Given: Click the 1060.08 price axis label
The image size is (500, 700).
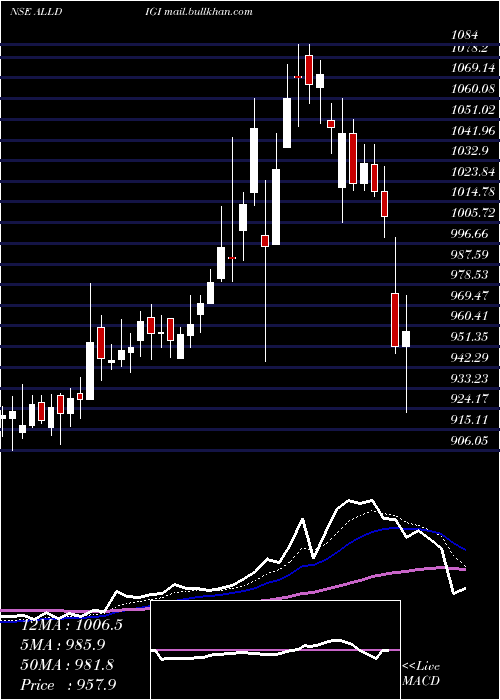Looking at the screenshot, I should (473, 89).
